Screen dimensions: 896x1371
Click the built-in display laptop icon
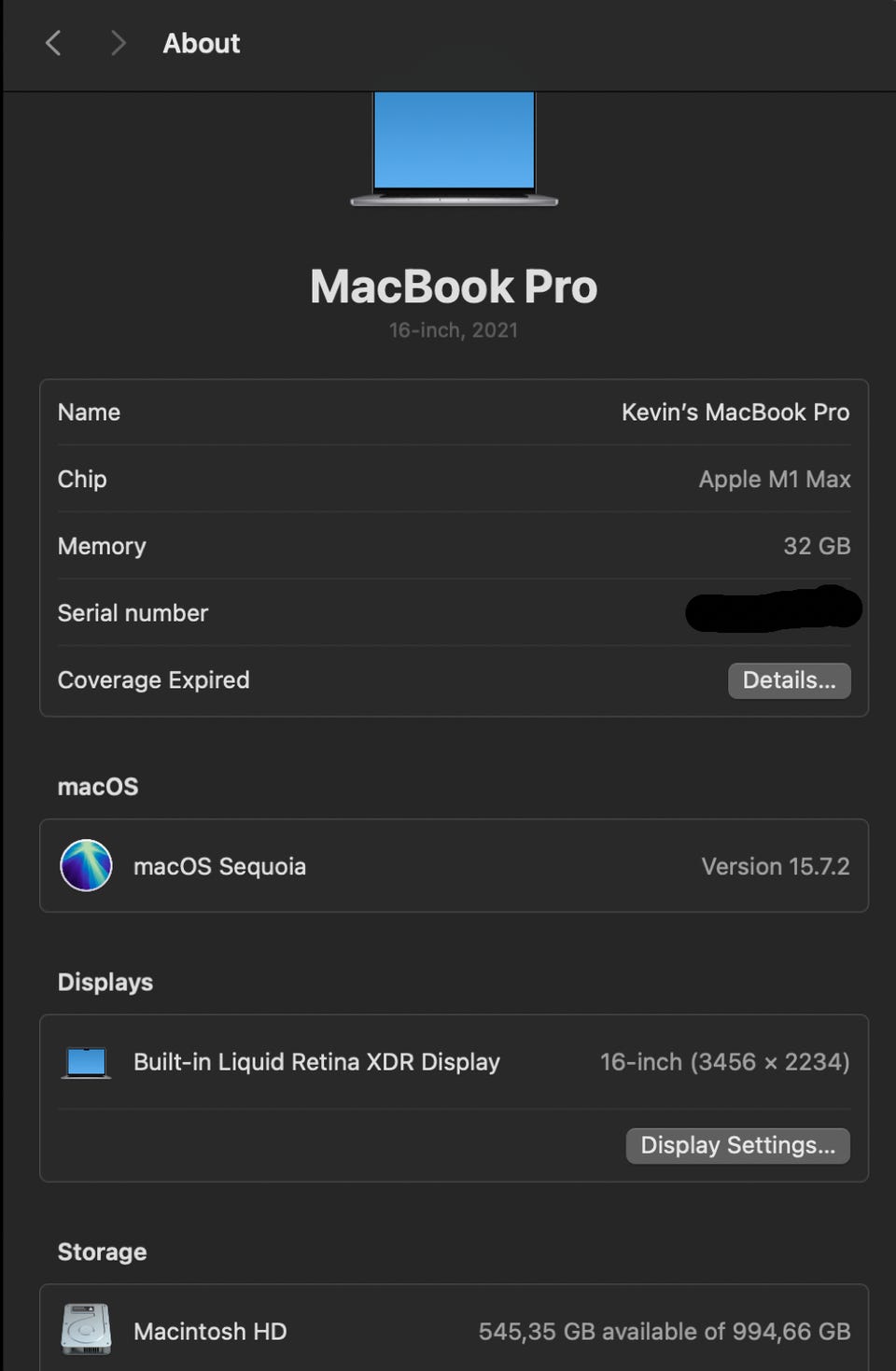86,1062
